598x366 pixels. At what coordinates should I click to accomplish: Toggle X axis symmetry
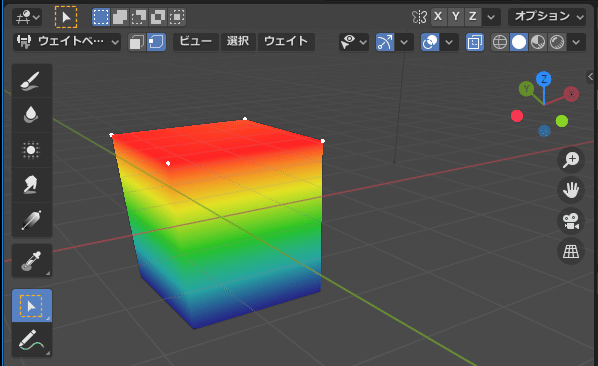click(438, 17)
